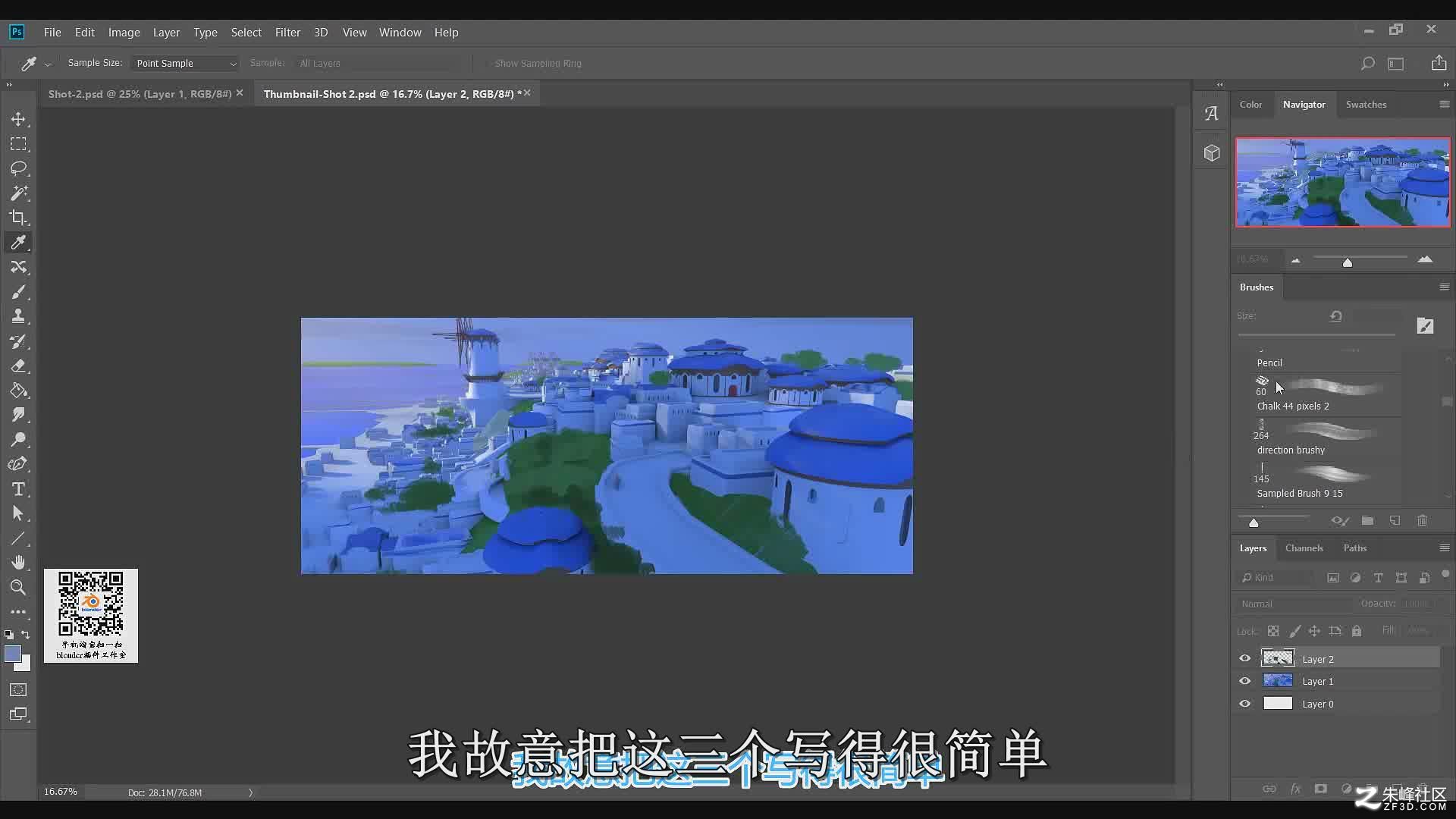Select the Lasso tool
1456x819 pixels.
click(18, 168)
